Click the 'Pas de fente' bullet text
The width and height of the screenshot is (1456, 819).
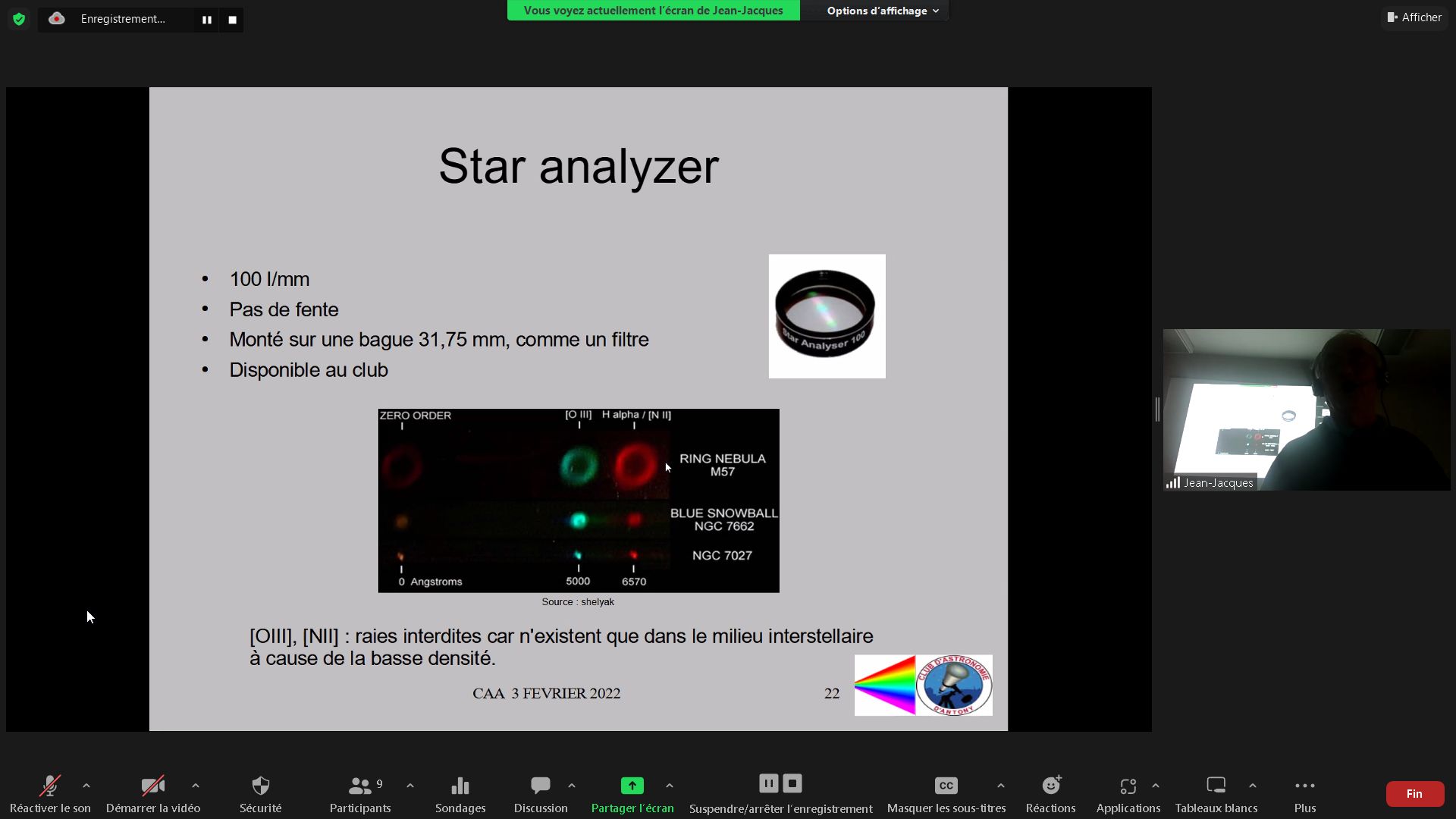(x=284, y=309)
